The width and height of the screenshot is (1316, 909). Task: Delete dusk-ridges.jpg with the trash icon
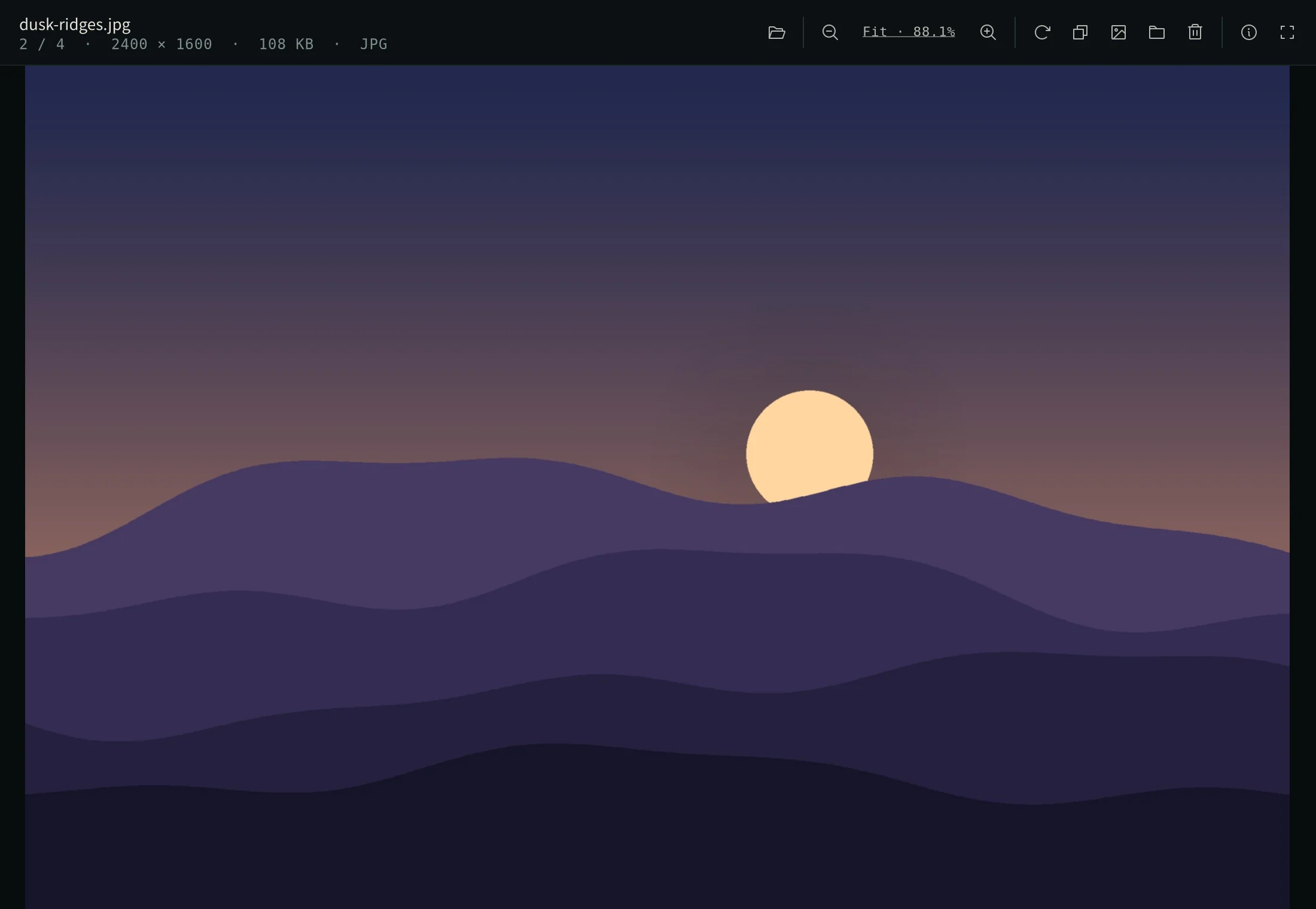click(1195, 32)
